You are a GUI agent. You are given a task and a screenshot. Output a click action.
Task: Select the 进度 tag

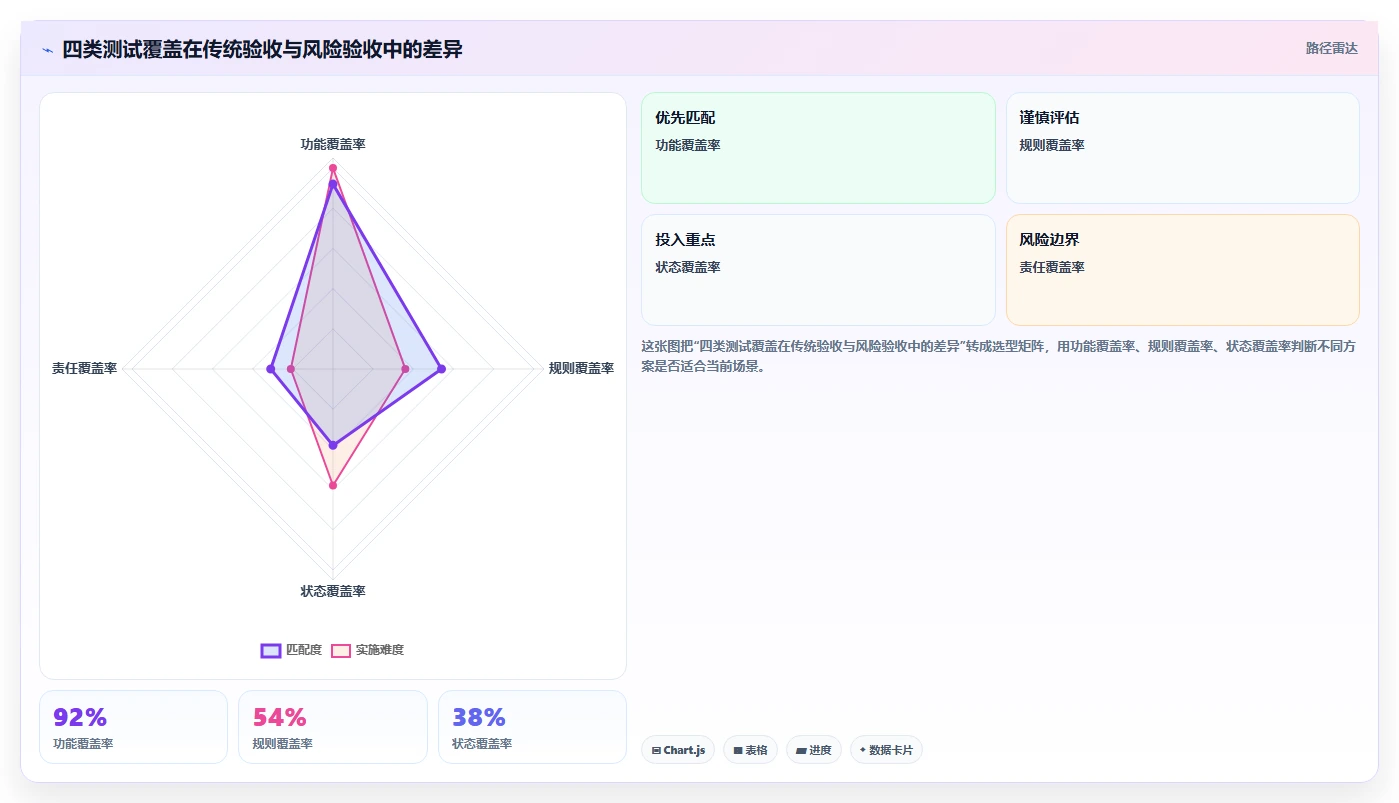click(x=814, y=750)
